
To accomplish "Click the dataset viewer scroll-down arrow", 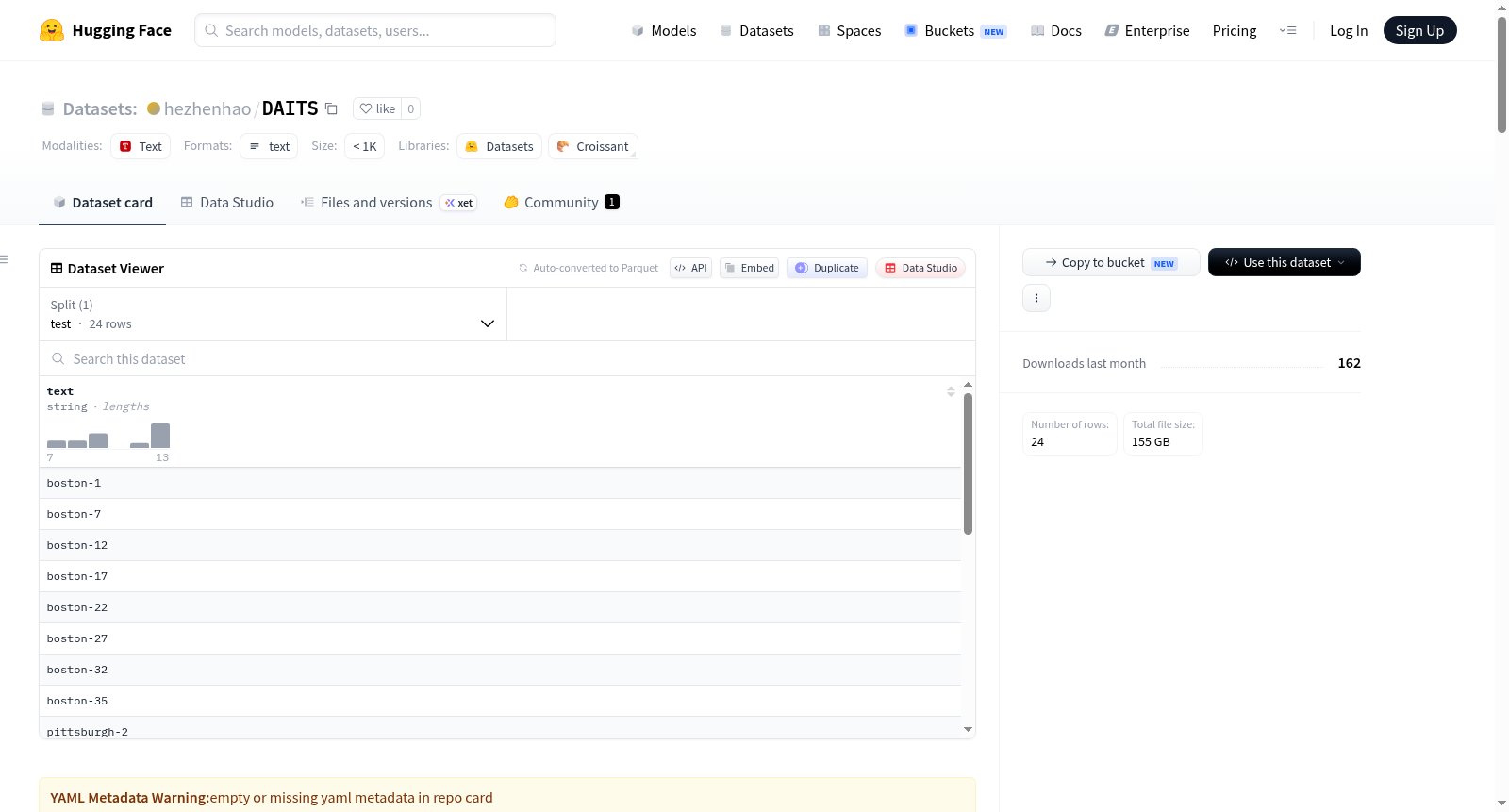I will point(968,729).
